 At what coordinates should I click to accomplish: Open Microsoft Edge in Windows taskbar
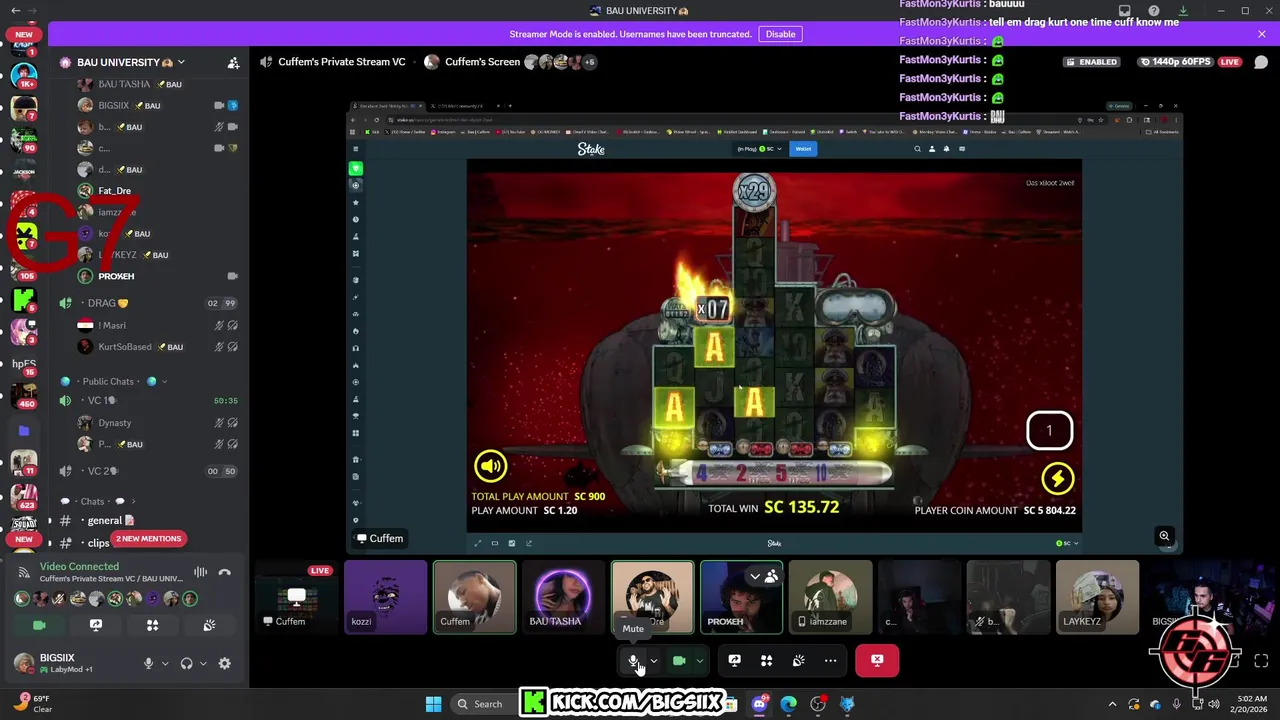pos(788,704)
